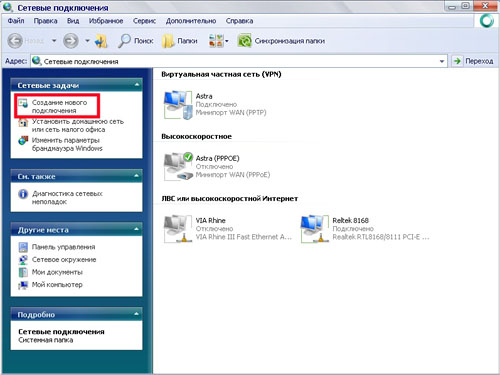Image resolution: width=500 pixels, height=375 pixels.
Task: Open the Избранное menu
Action: (x=106, y=21)
